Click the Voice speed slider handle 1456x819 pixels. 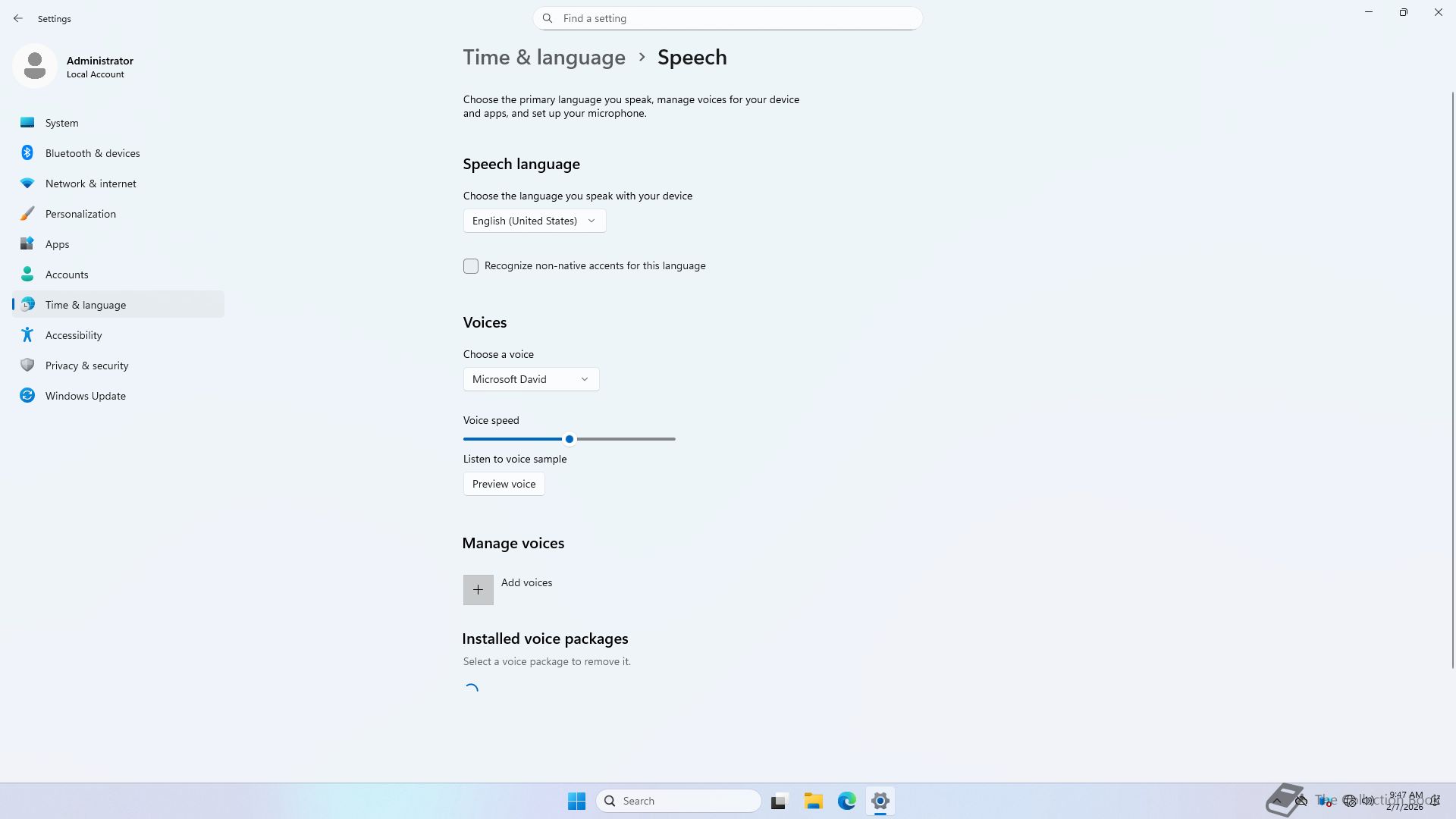click(x=570, y=439)
